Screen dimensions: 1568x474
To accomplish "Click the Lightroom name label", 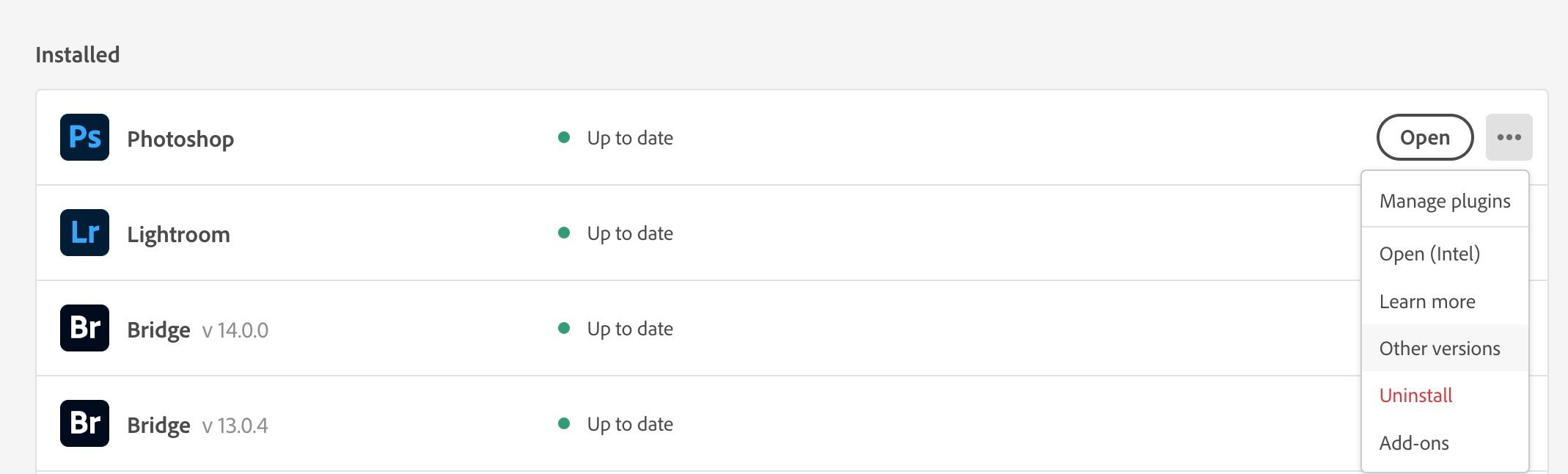I will tap(178, 234).
